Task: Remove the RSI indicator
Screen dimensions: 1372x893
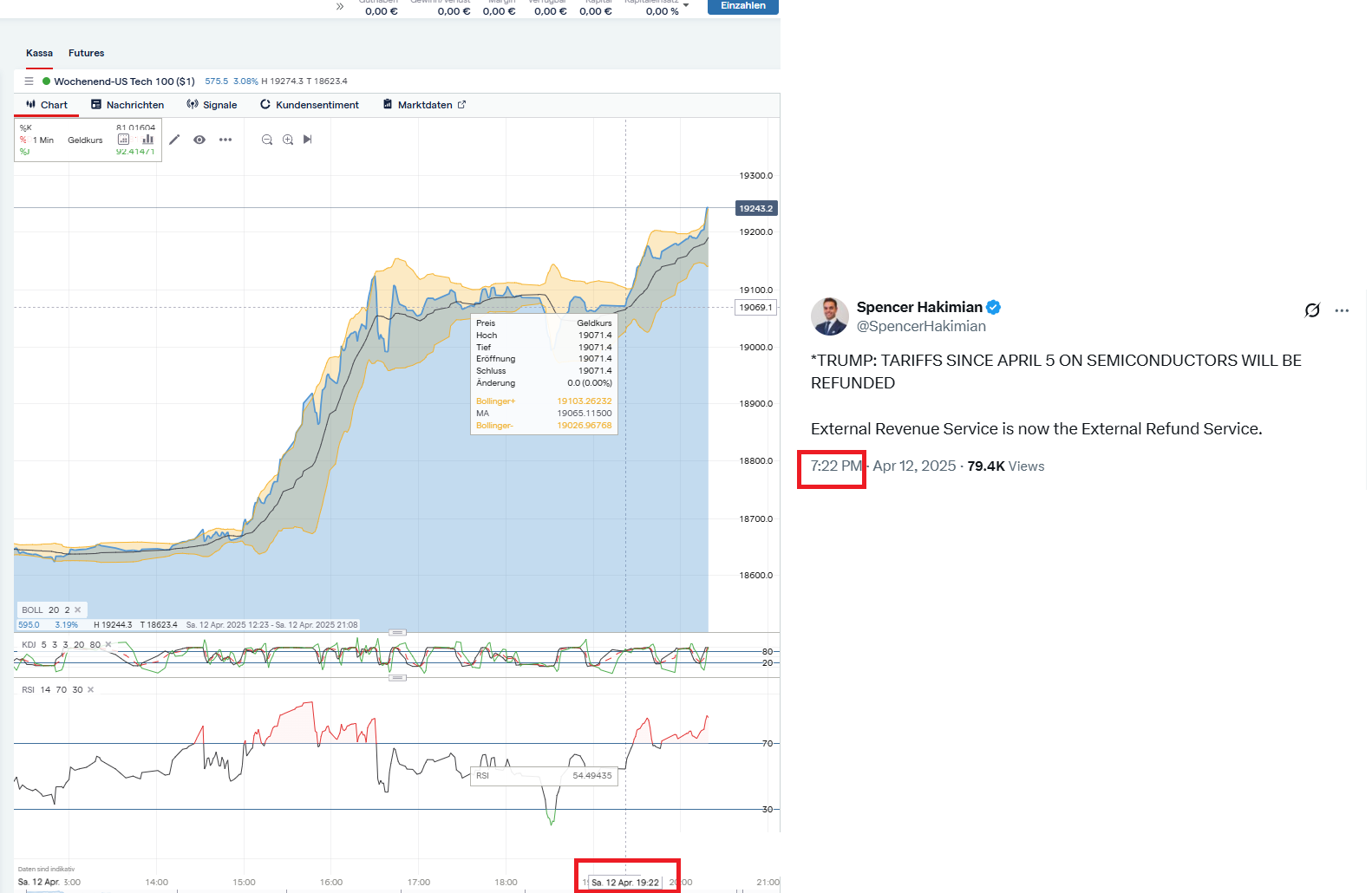Action: point(91,690)
